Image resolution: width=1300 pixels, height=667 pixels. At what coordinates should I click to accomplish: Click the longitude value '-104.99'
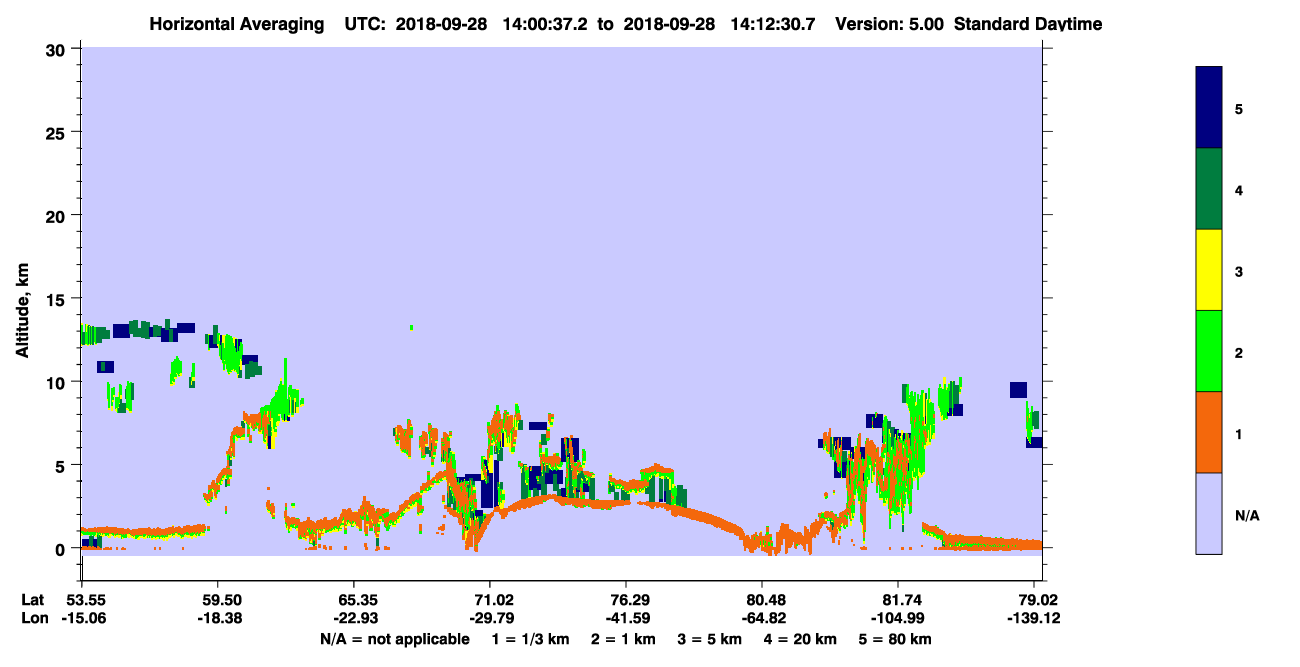coord(898,618)
